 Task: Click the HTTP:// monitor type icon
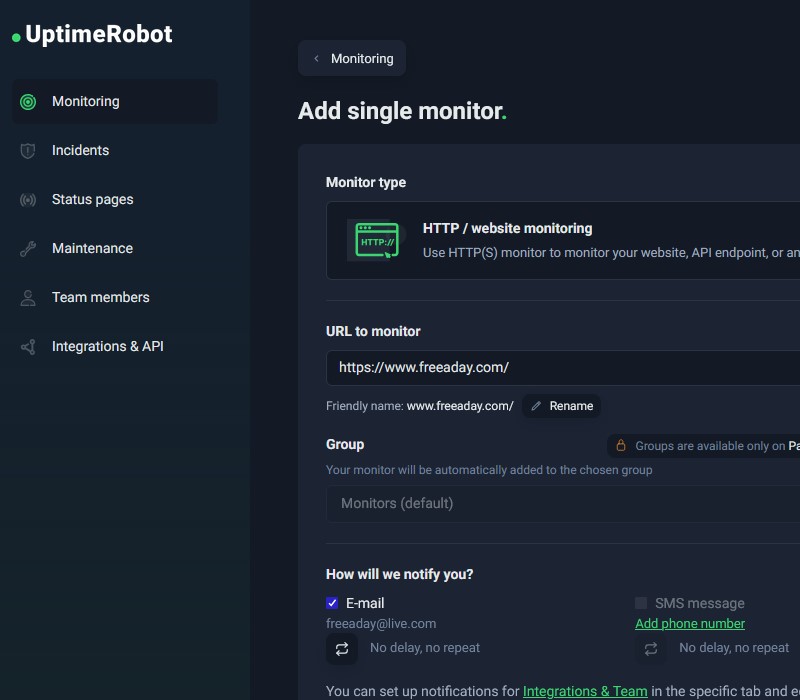[377, 240]
